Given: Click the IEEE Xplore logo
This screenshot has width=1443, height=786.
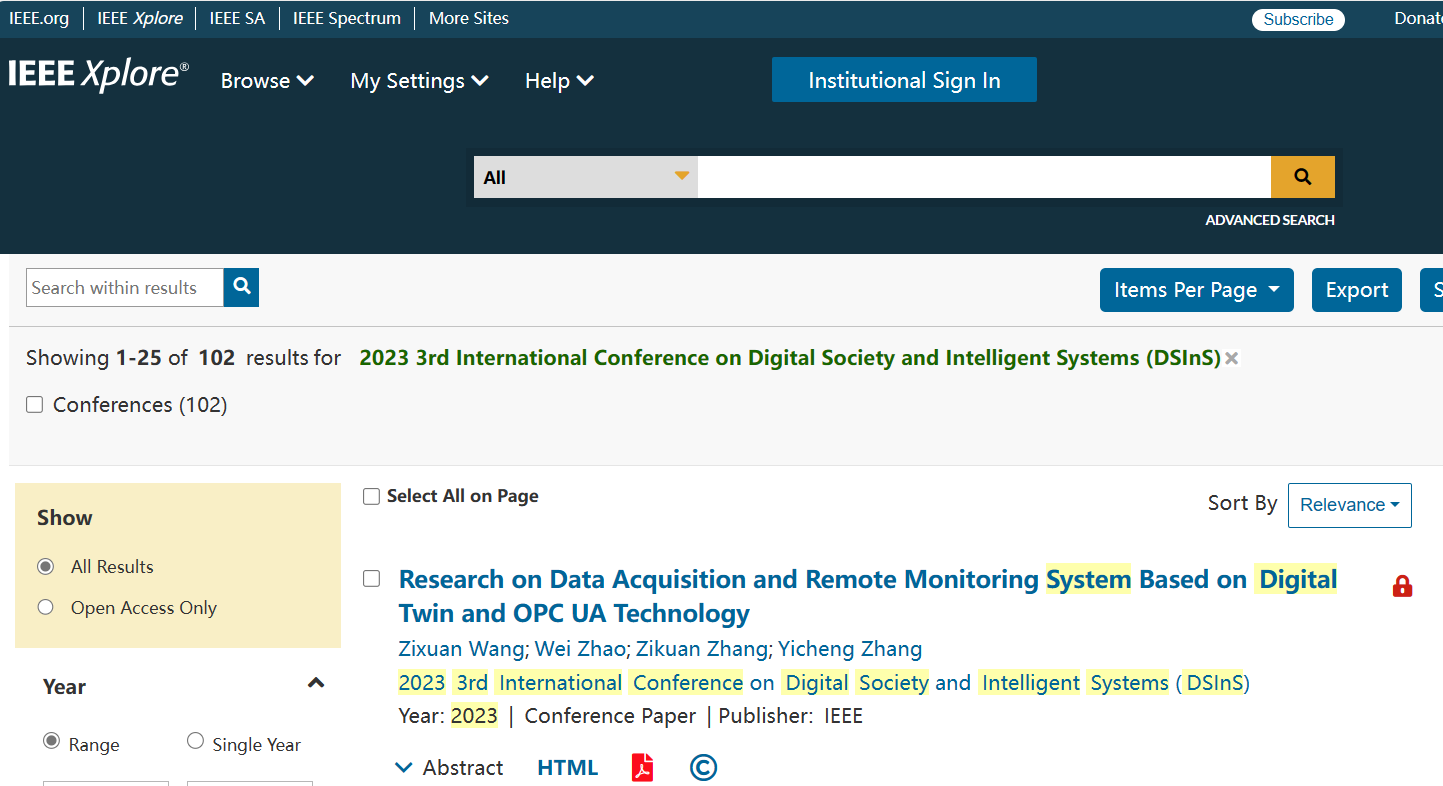Looking at the screenshot, I should [98, 76].
